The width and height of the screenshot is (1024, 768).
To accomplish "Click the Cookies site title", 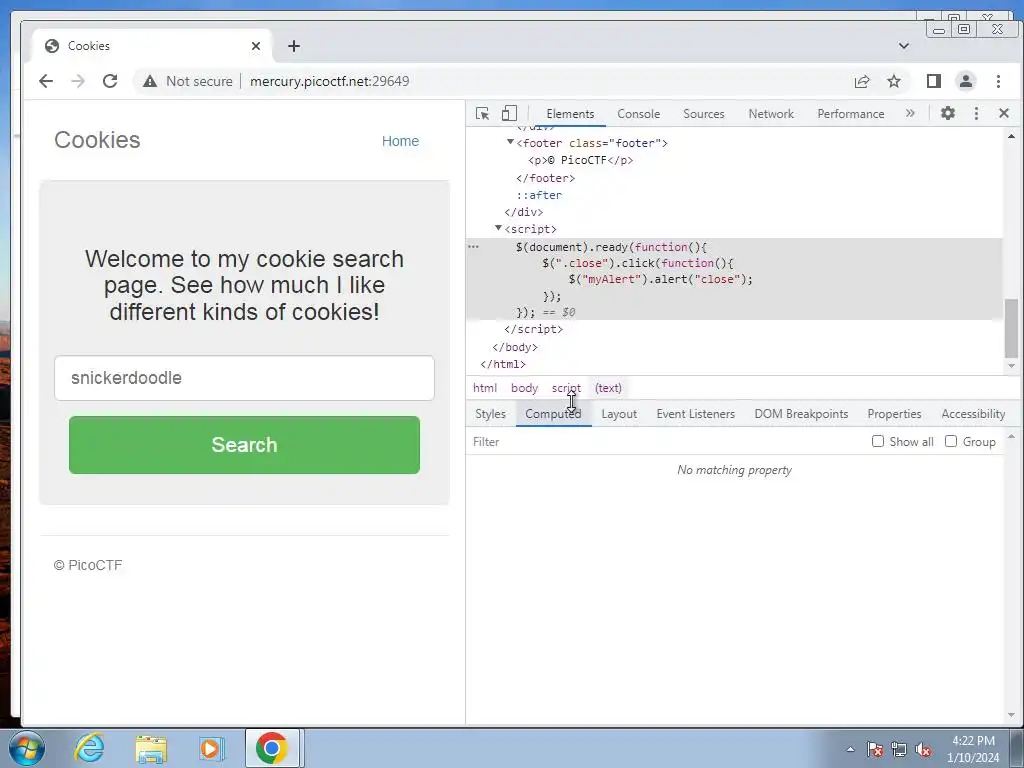I will coord(97,140).
